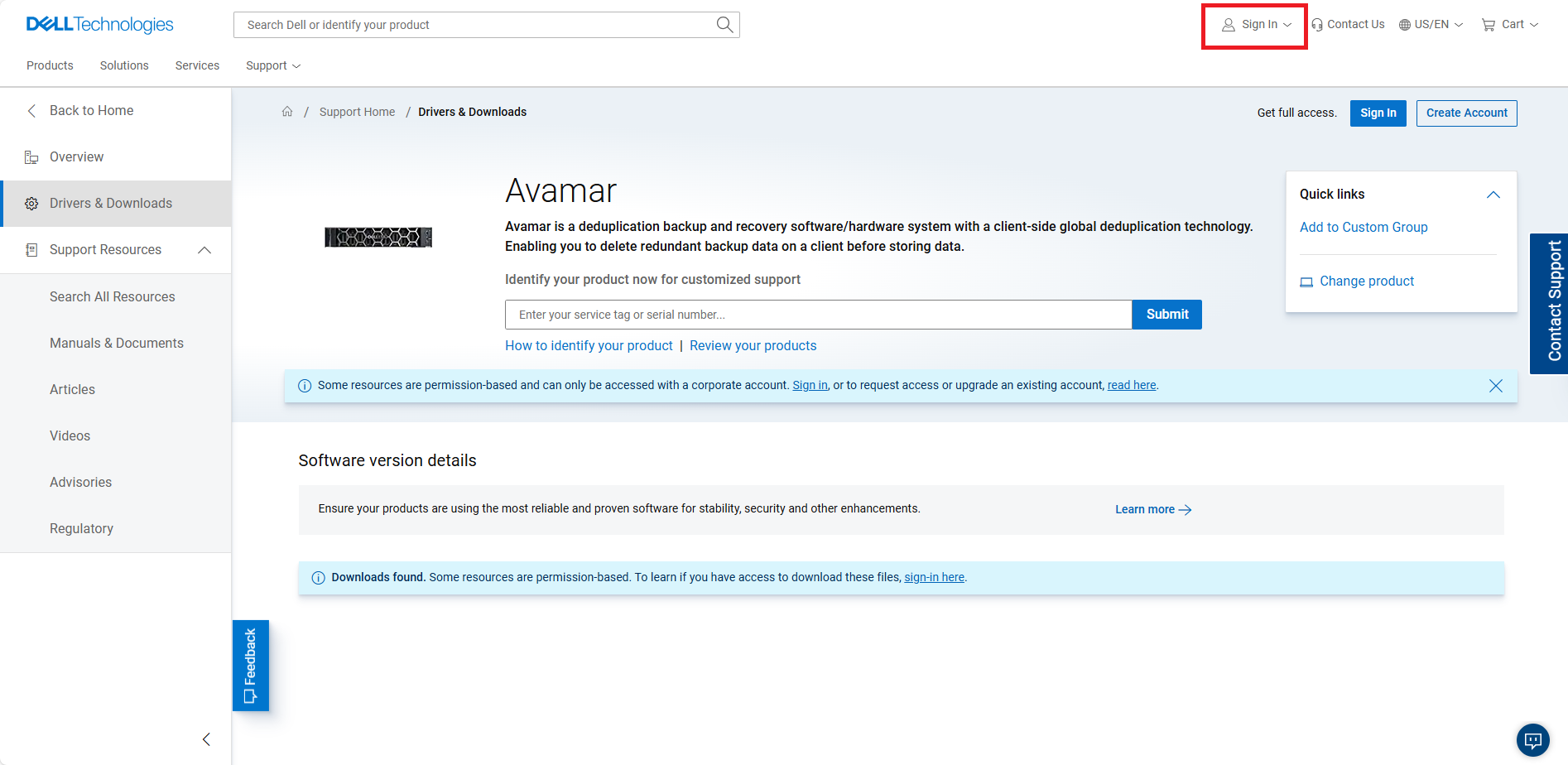Collapse the left sidebar arrow
This screenshot has width=1568, height=765.
206,739
